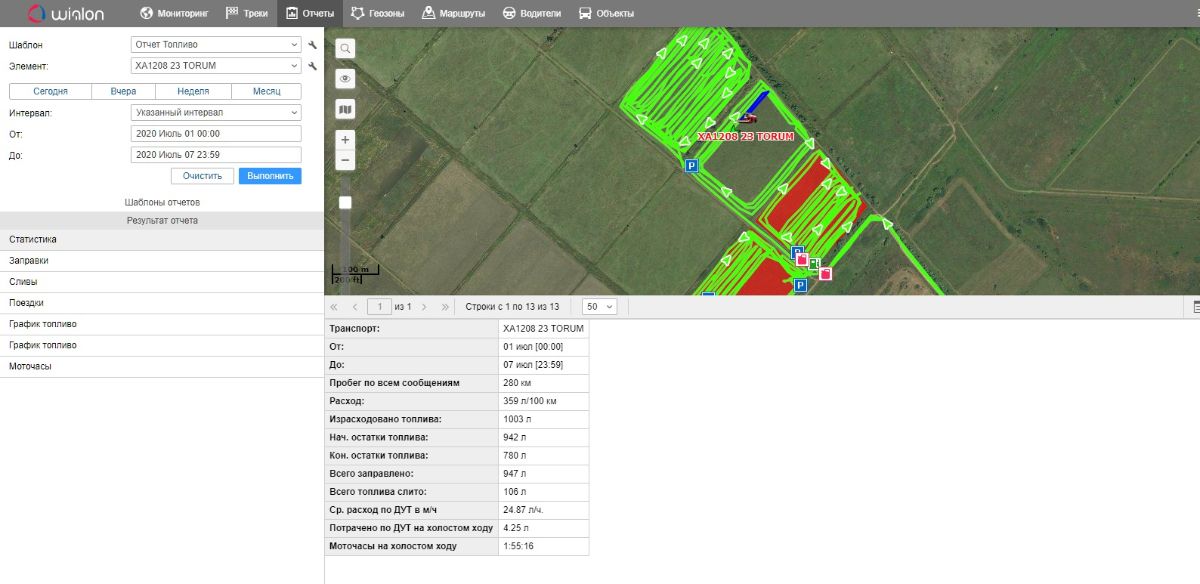This screenshot has width=1200, height=584.
Task: Select the Неделя interval option
Action: coord(193,91)
